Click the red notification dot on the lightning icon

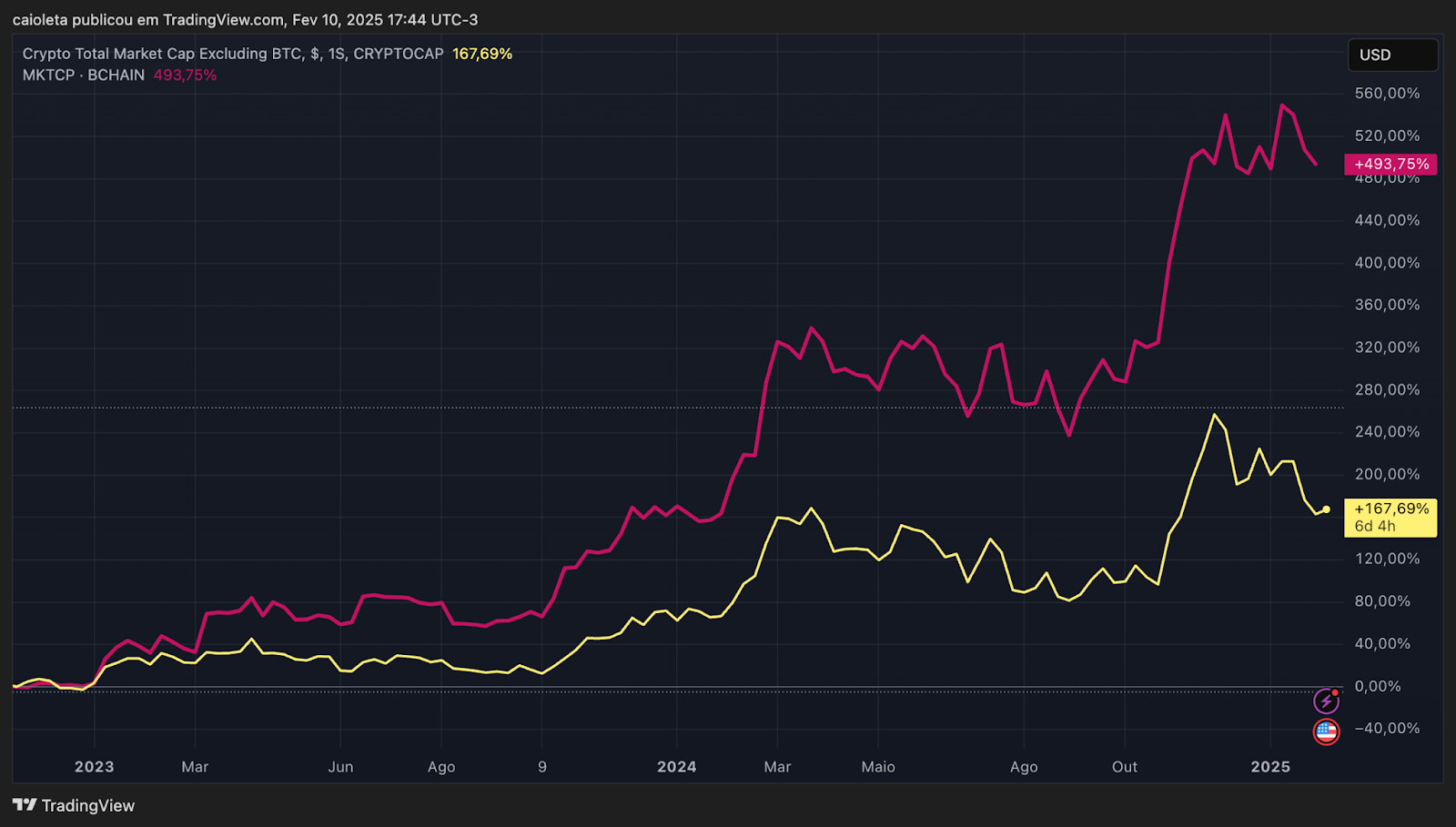pos(1337,692)
